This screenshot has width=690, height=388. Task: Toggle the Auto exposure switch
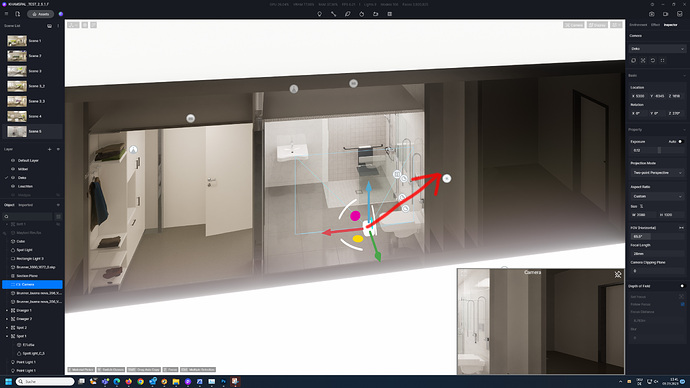(680, 142)
